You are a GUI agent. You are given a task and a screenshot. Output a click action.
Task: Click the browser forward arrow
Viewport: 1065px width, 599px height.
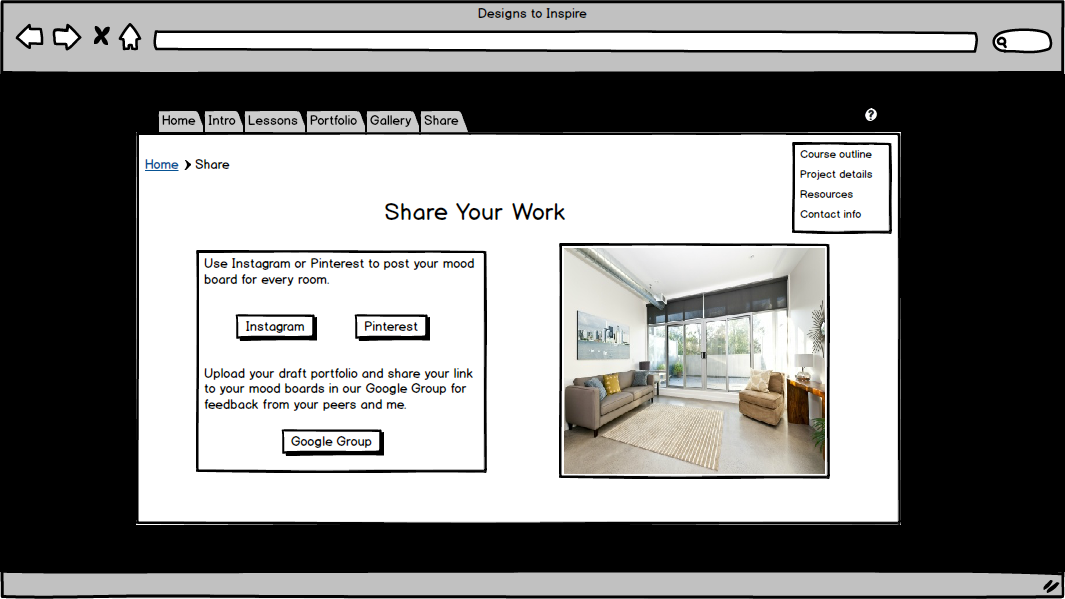pyautogui.click(x=67, y=37)
